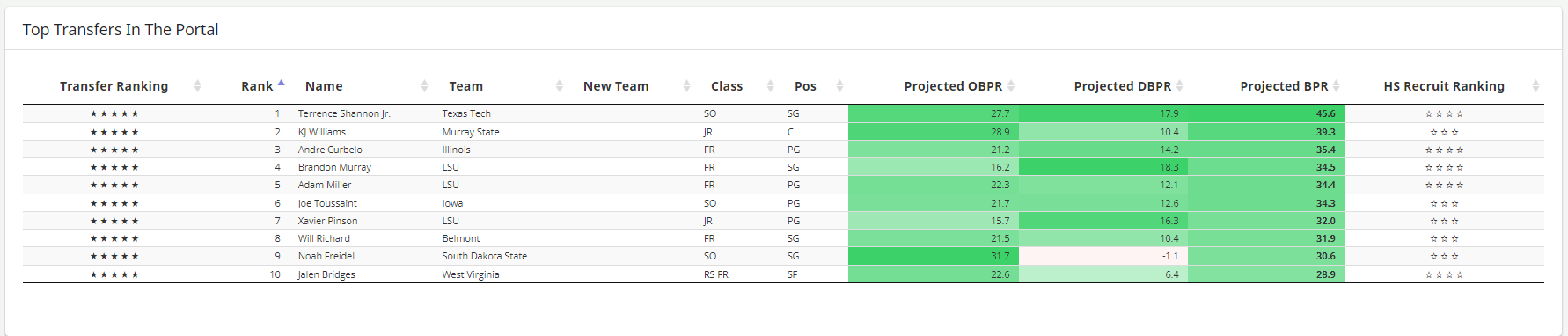Click Noah Freidel's name

[326, 256]
